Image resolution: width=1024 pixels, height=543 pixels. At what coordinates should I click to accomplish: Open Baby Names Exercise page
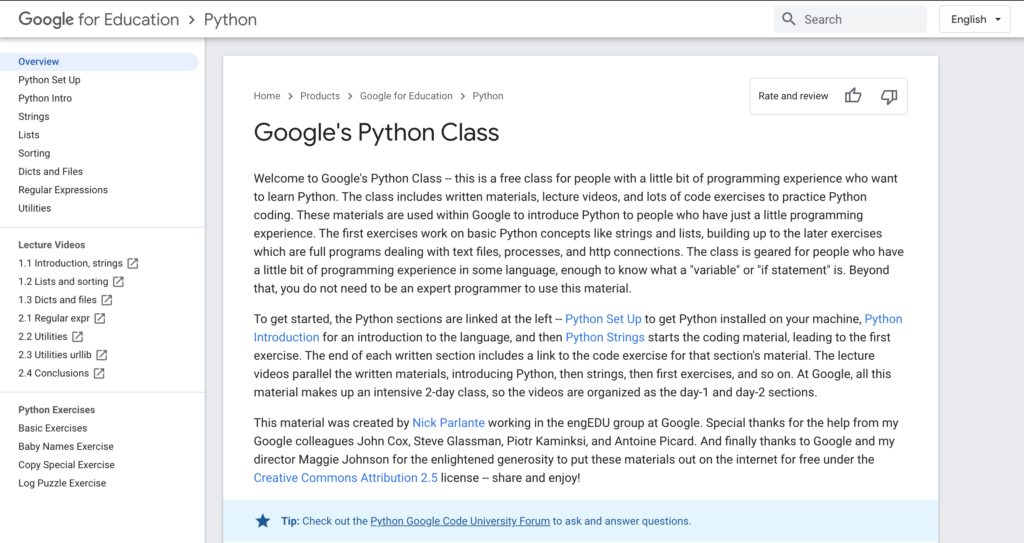pyautogui.click(x=66, y=446)
